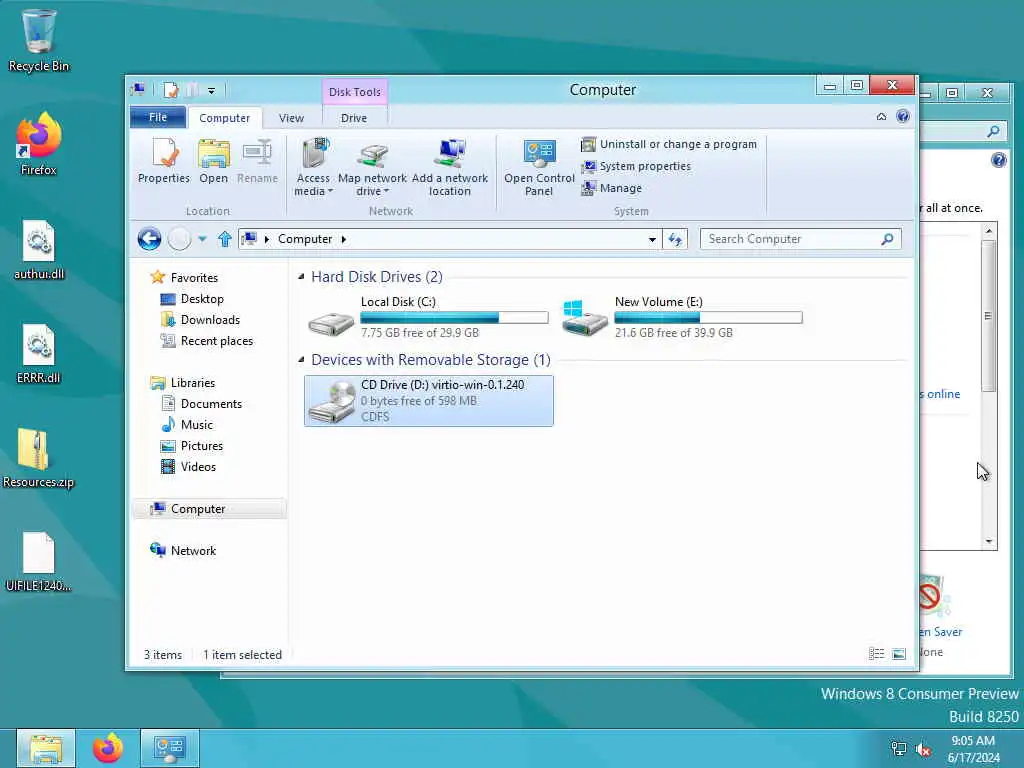Open the Access media menu

pyautogui.click(x=313, y=167)
